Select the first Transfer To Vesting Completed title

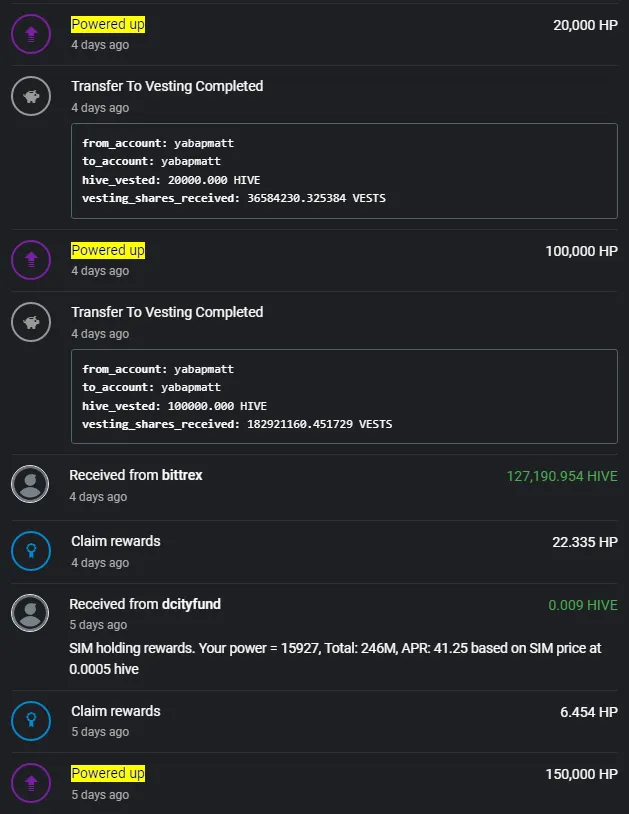pos(167,86)
